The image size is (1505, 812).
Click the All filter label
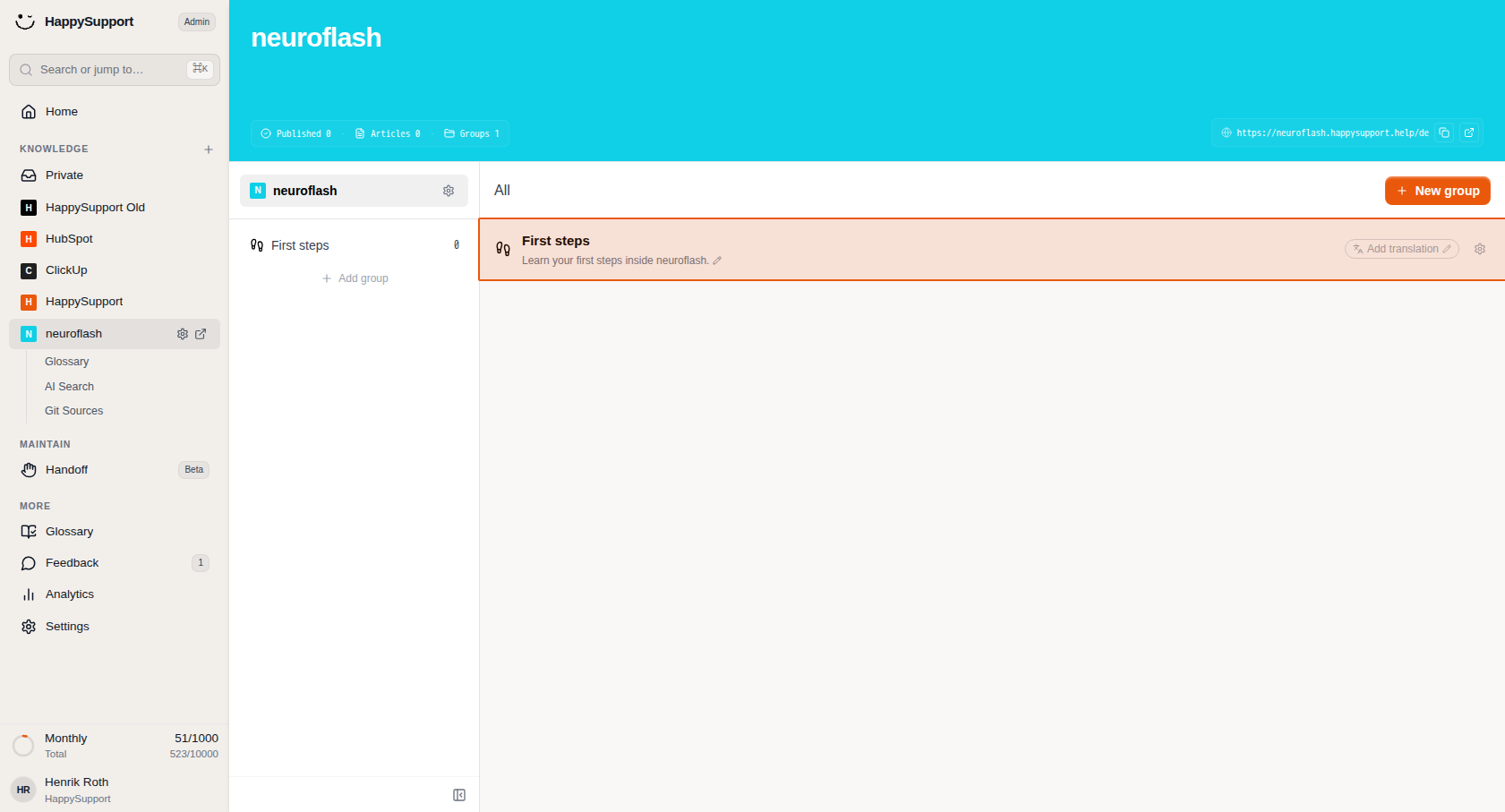[502, 191]
